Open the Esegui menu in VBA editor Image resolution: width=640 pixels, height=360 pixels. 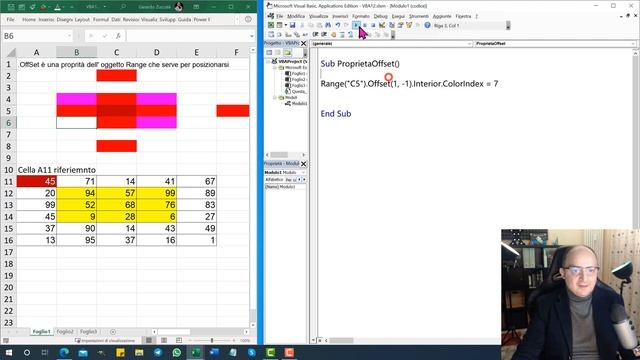pos(398,16)
